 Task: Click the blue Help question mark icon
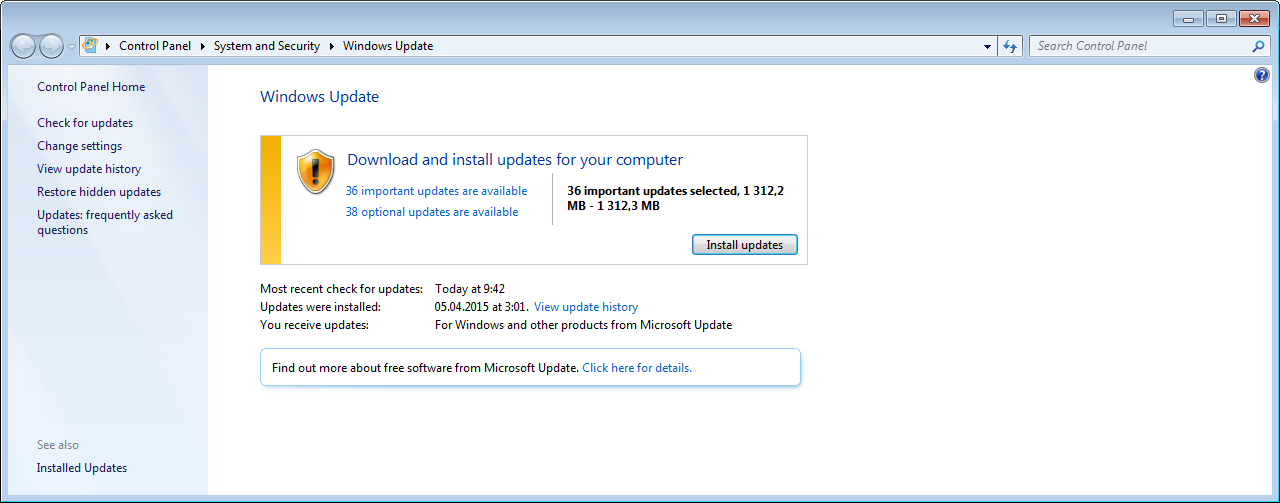click(x=1261, y=76)
